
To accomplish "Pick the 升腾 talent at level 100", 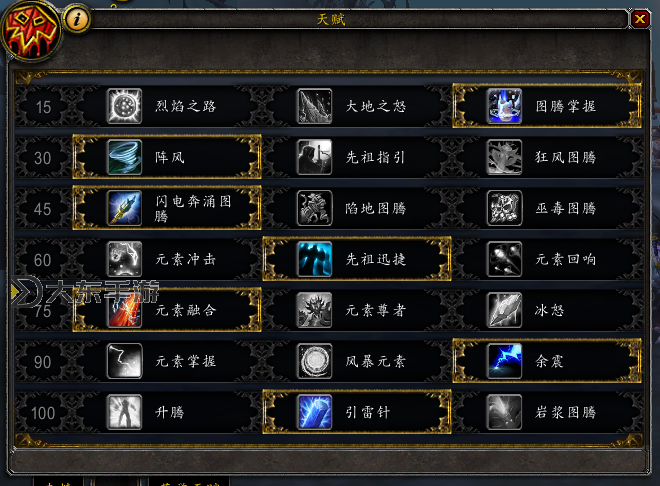I will [x=167, y=412].
